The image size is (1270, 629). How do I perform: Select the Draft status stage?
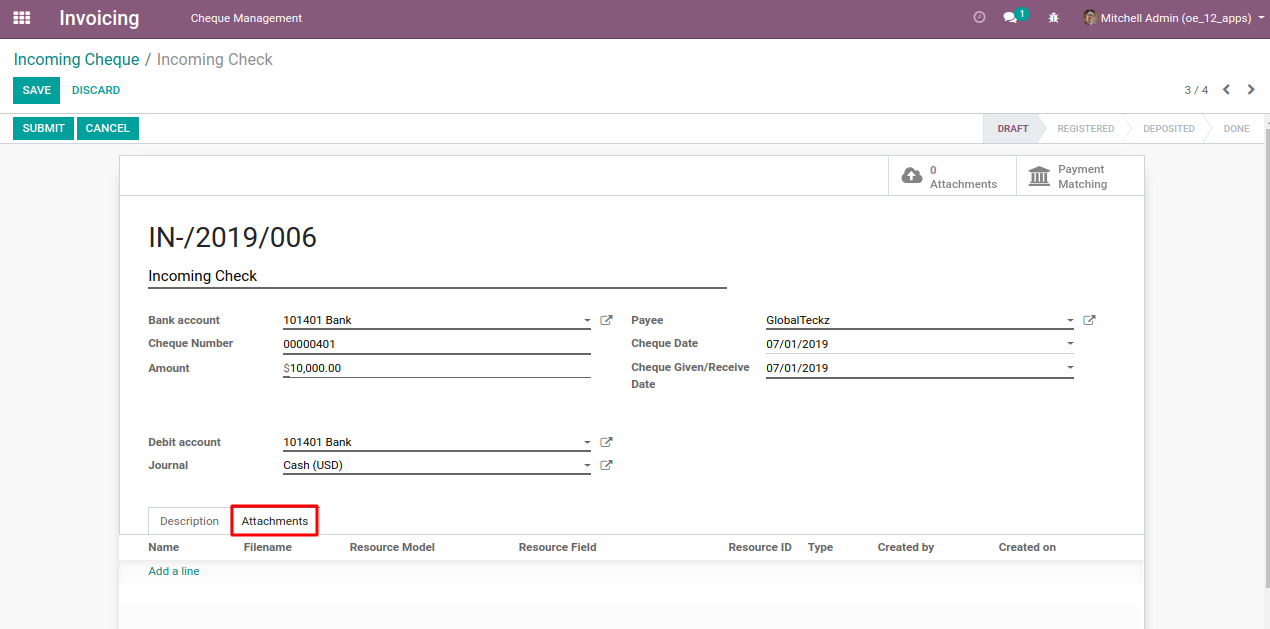pos(1013,129)
